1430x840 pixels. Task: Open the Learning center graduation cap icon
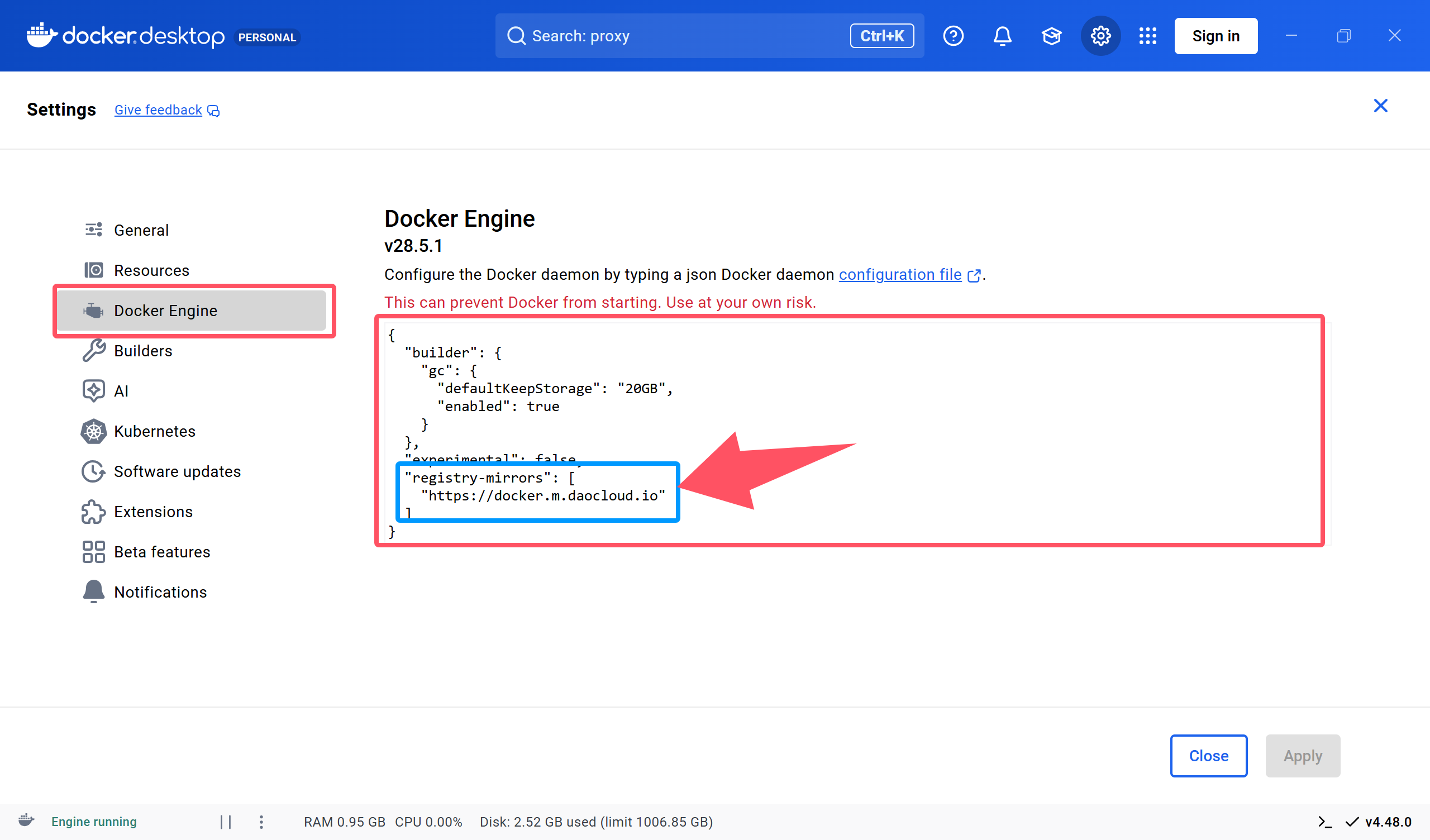click(x=1051, y=36)
